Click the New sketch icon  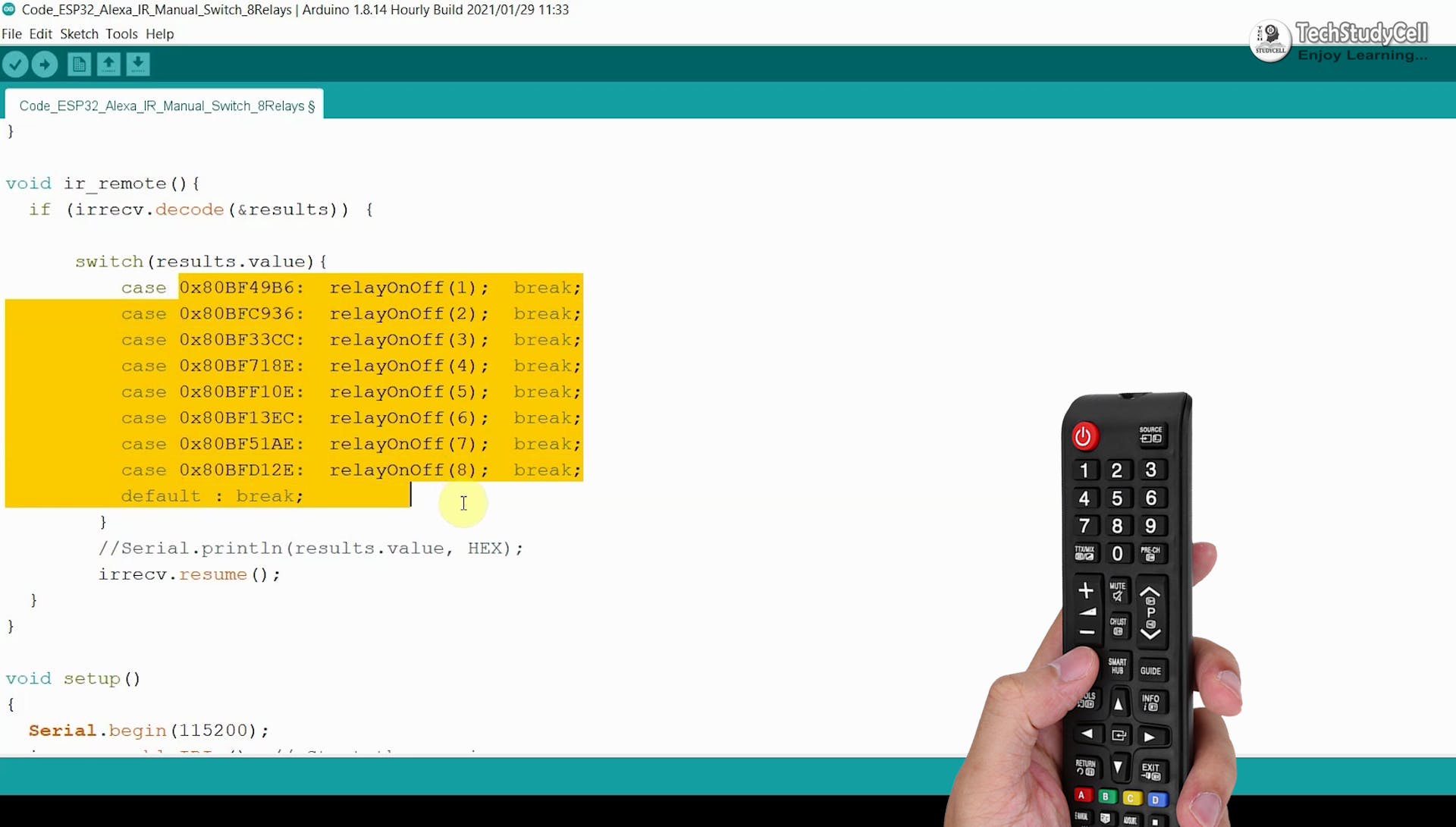pos(77,64)
